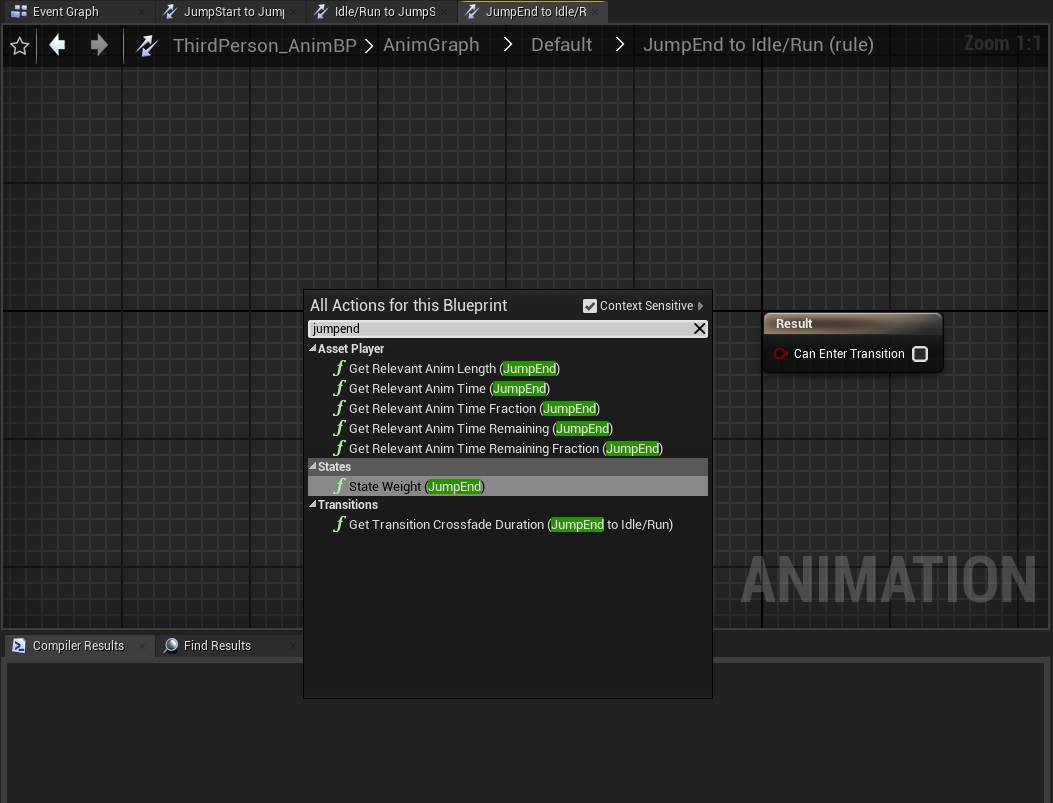The image size is (1053, 803).
Task: Close the Event Graph tab
Action: [x=142, y=11]
